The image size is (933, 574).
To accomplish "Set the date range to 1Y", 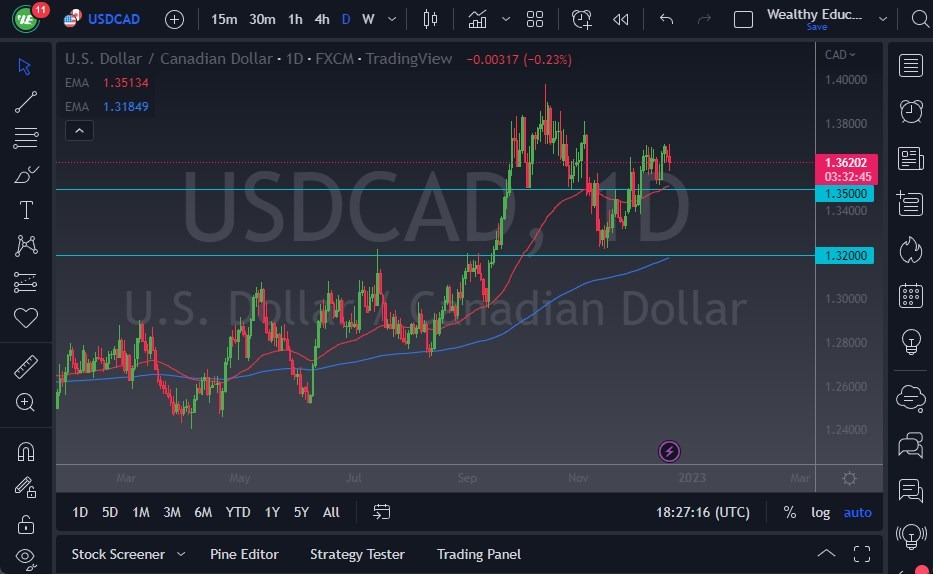I will click(x=272, y=512).
